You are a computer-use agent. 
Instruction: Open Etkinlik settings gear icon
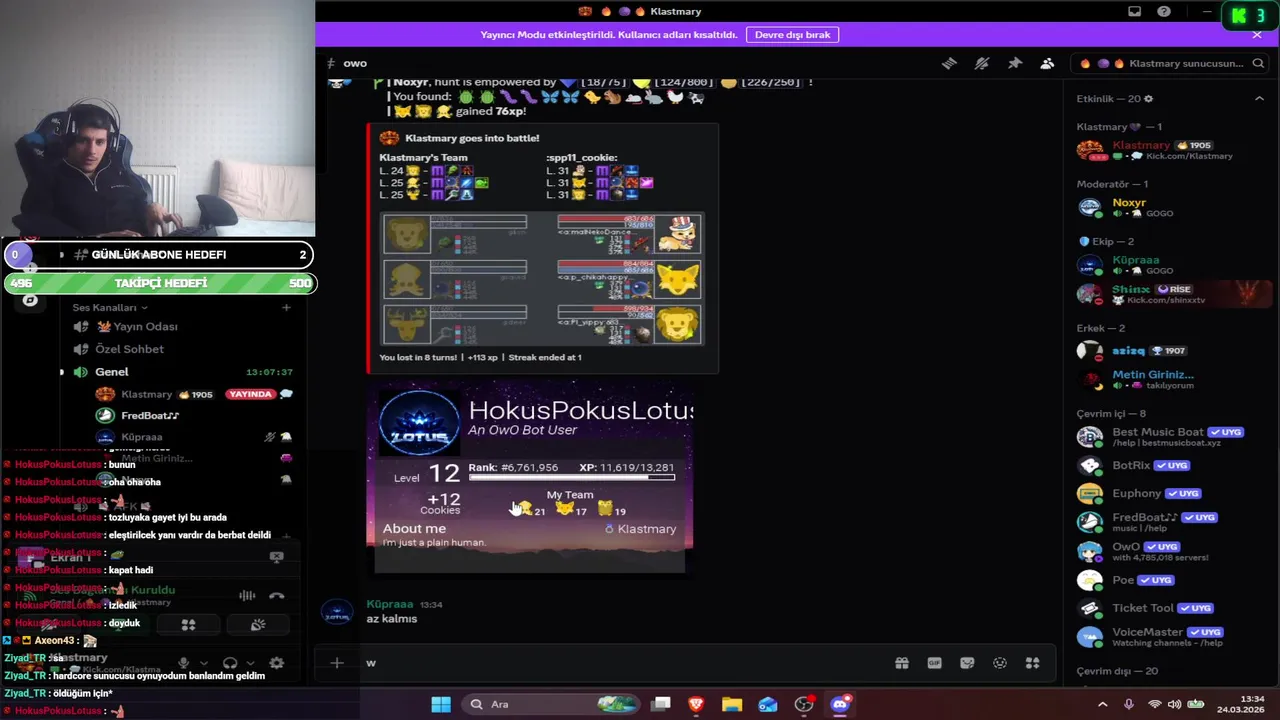pyautogui.click(x=1148, y=99)
